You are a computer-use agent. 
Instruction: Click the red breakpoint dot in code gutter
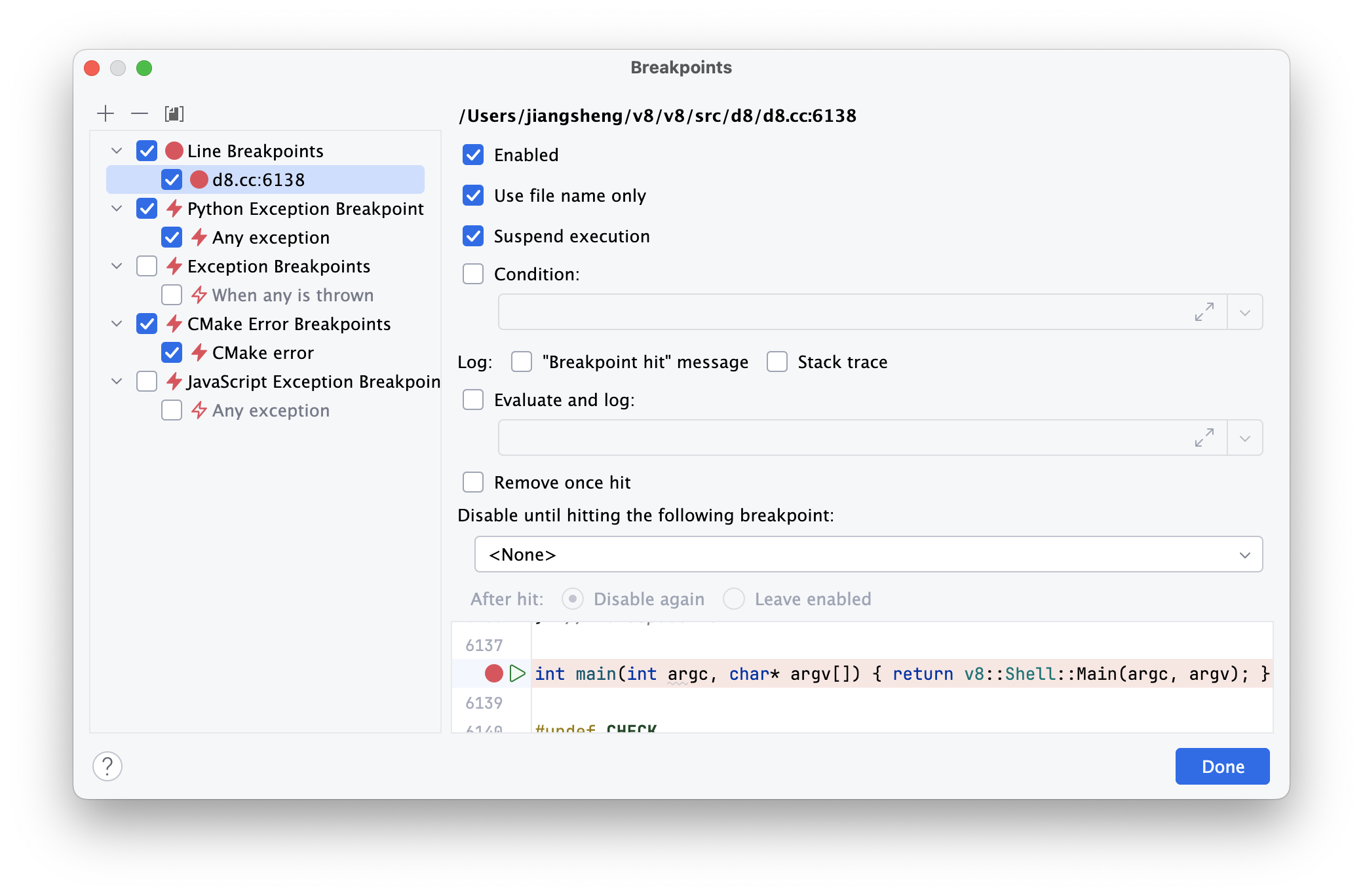pos(493,673)
